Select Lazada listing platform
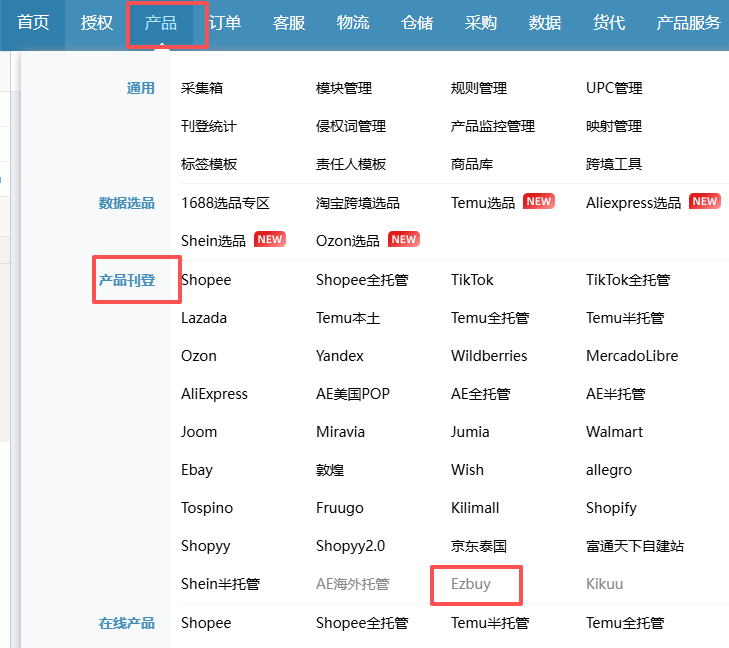Screen dimensions: 729x648 click(204, 318)
